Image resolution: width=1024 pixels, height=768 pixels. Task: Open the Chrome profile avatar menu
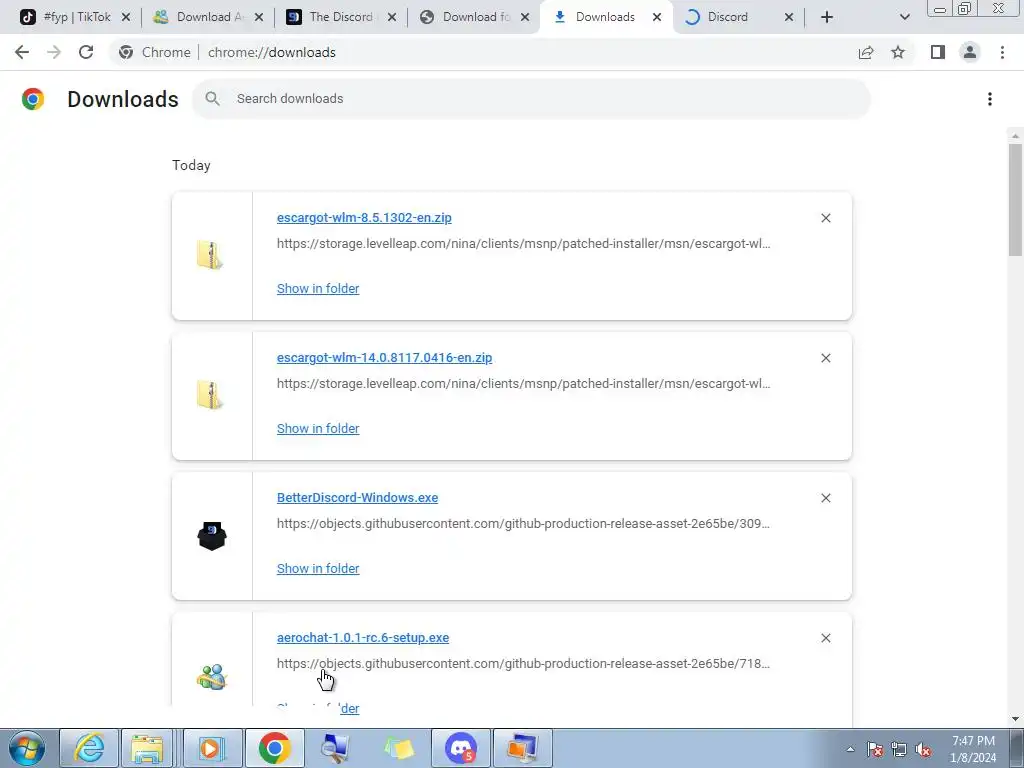click(970, 52)
